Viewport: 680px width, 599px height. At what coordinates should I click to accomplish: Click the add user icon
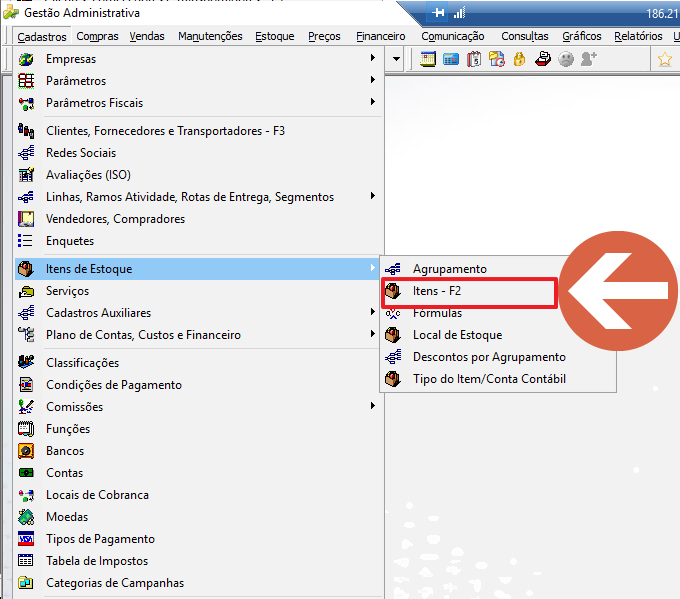click(588, 59)
